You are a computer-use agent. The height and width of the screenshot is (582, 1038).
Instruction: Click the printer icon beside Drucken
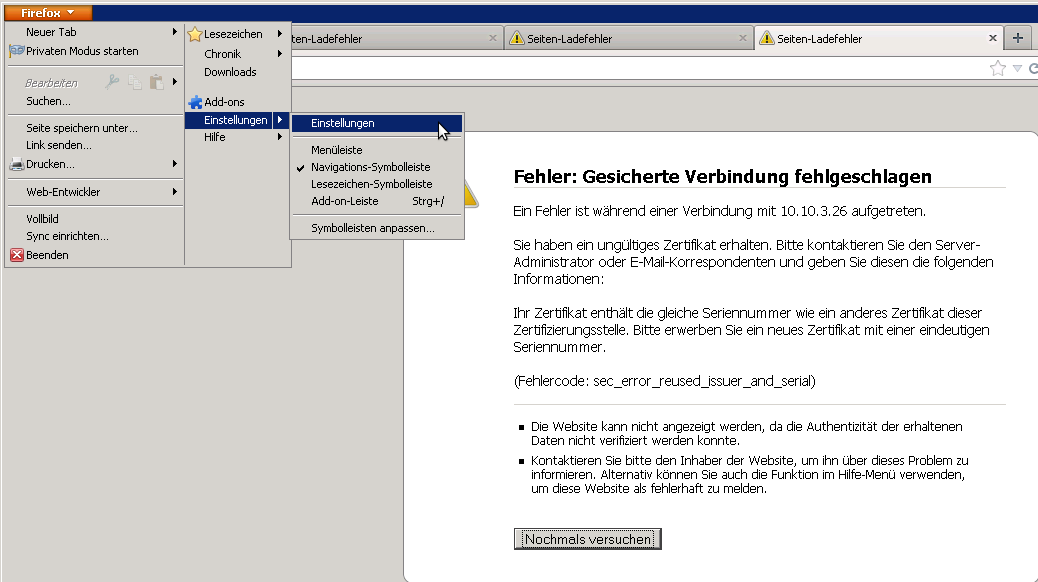[x=17, y=164]
